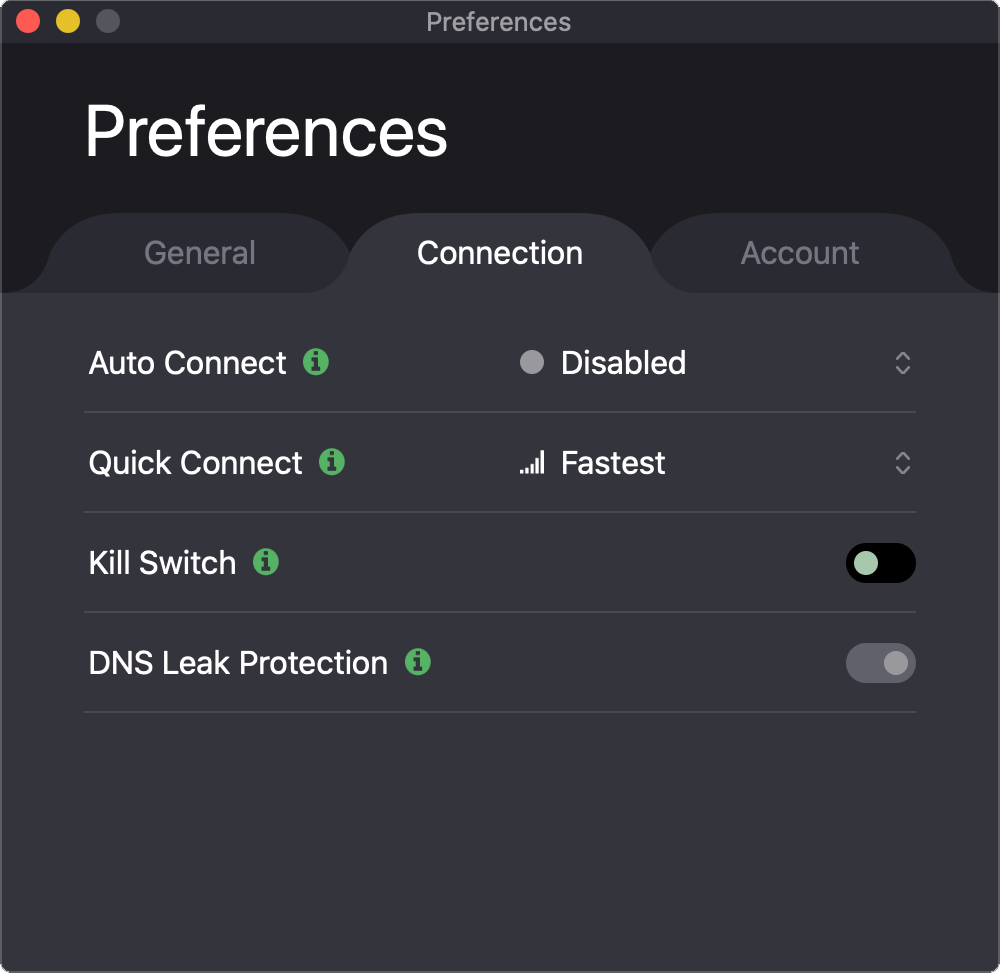This screenshot has height=973, width=1000.
Task: Switch to the Account tab
Action: click(800, 253)
